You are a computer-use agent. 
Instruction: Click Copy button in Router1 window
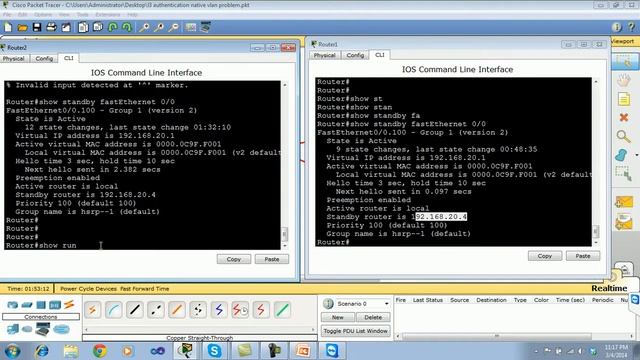(x=545, y=256)
